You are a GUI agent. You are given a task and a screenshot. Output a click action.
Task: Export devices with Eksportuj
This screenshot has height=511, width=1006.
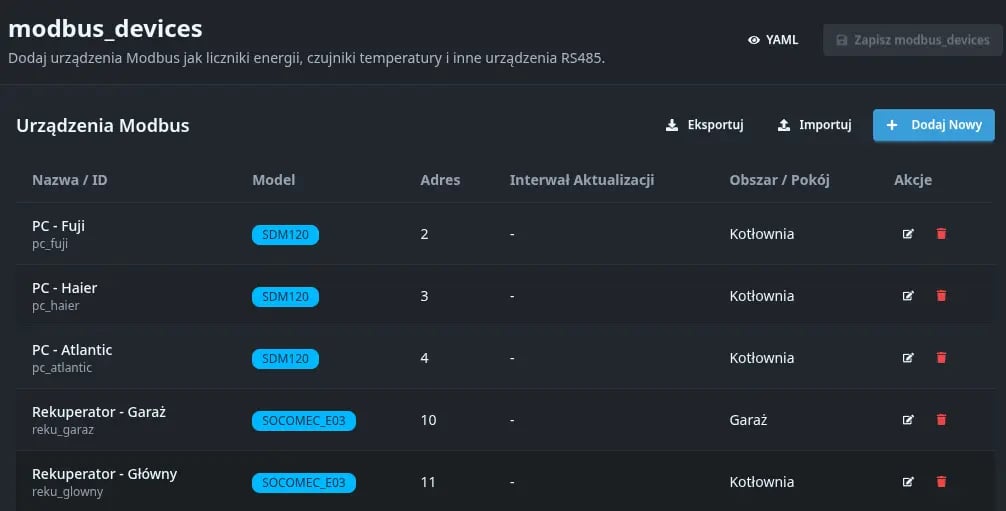(x=704, y=125)
